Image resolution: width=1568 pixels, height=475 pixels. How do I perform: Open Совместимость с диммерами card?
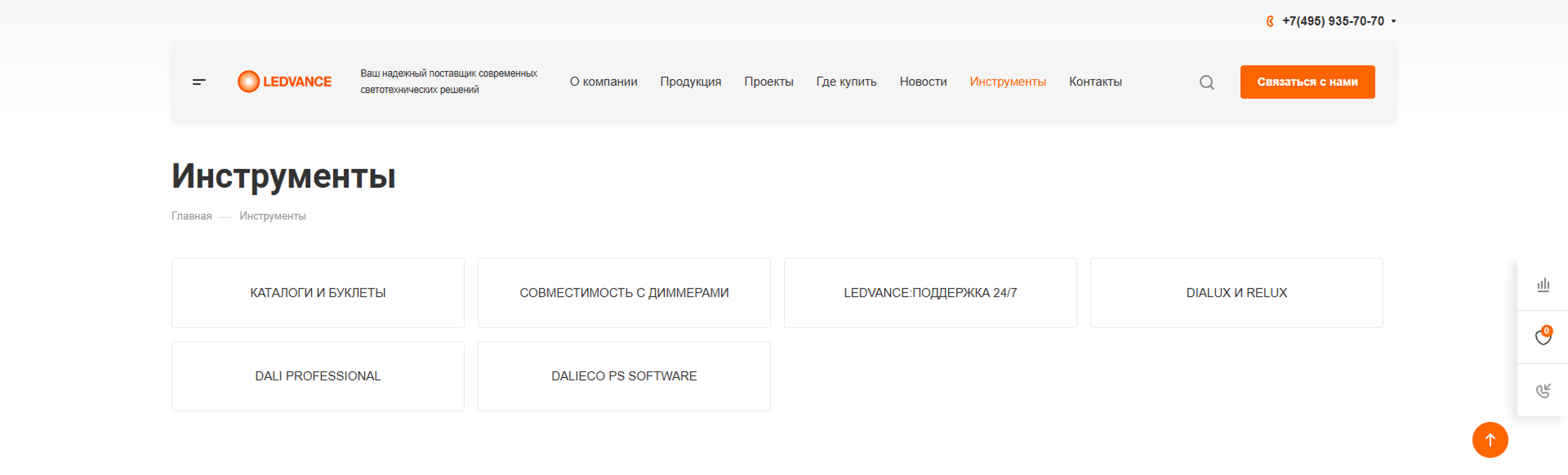(624, 293)
